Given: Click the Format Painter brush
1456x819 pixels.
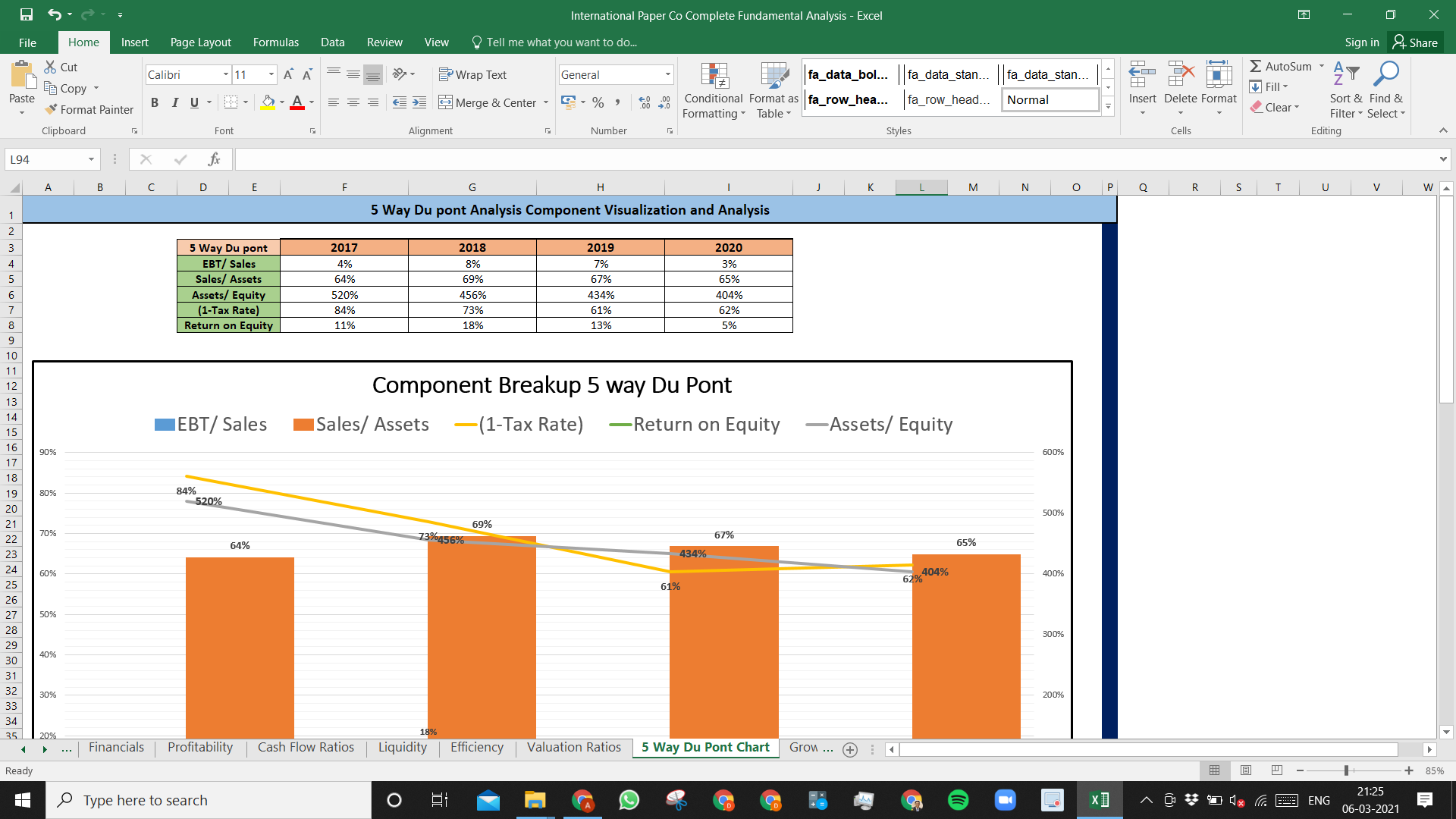Looking at the screenshot, I should coord(89,109).
